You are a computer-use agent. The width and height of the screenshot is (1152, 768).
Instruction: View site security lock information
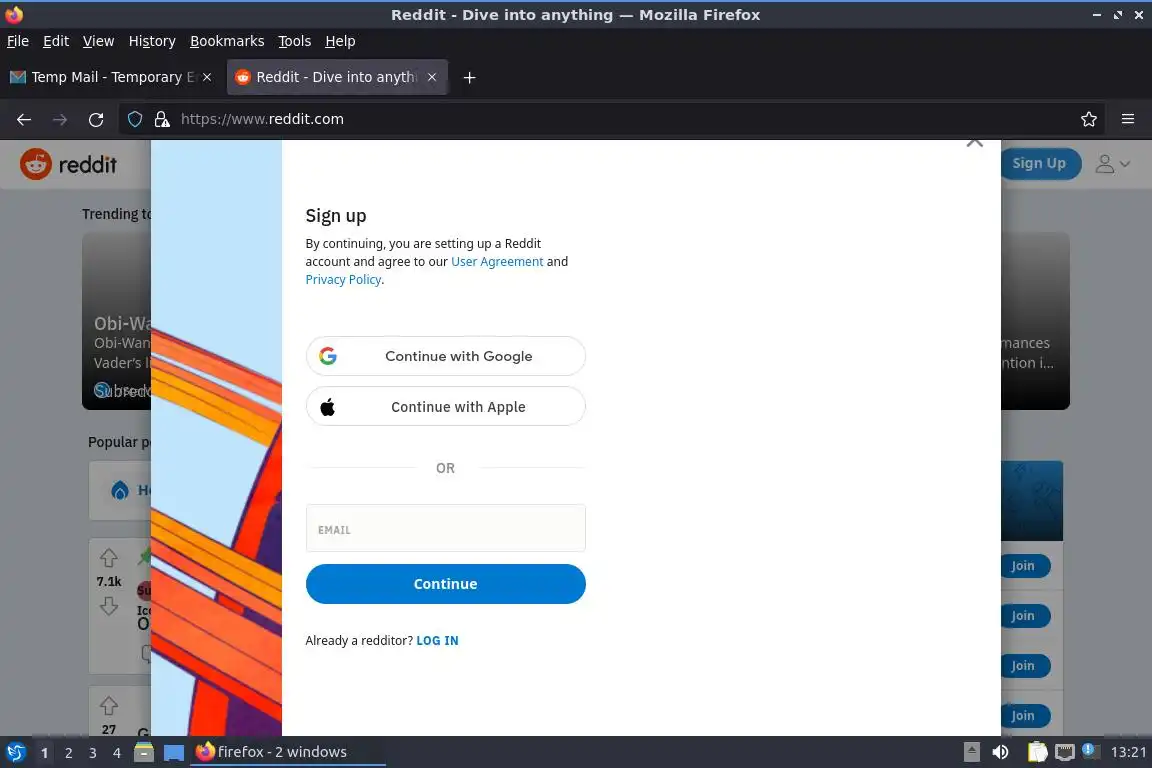click(x=162, y=119)
